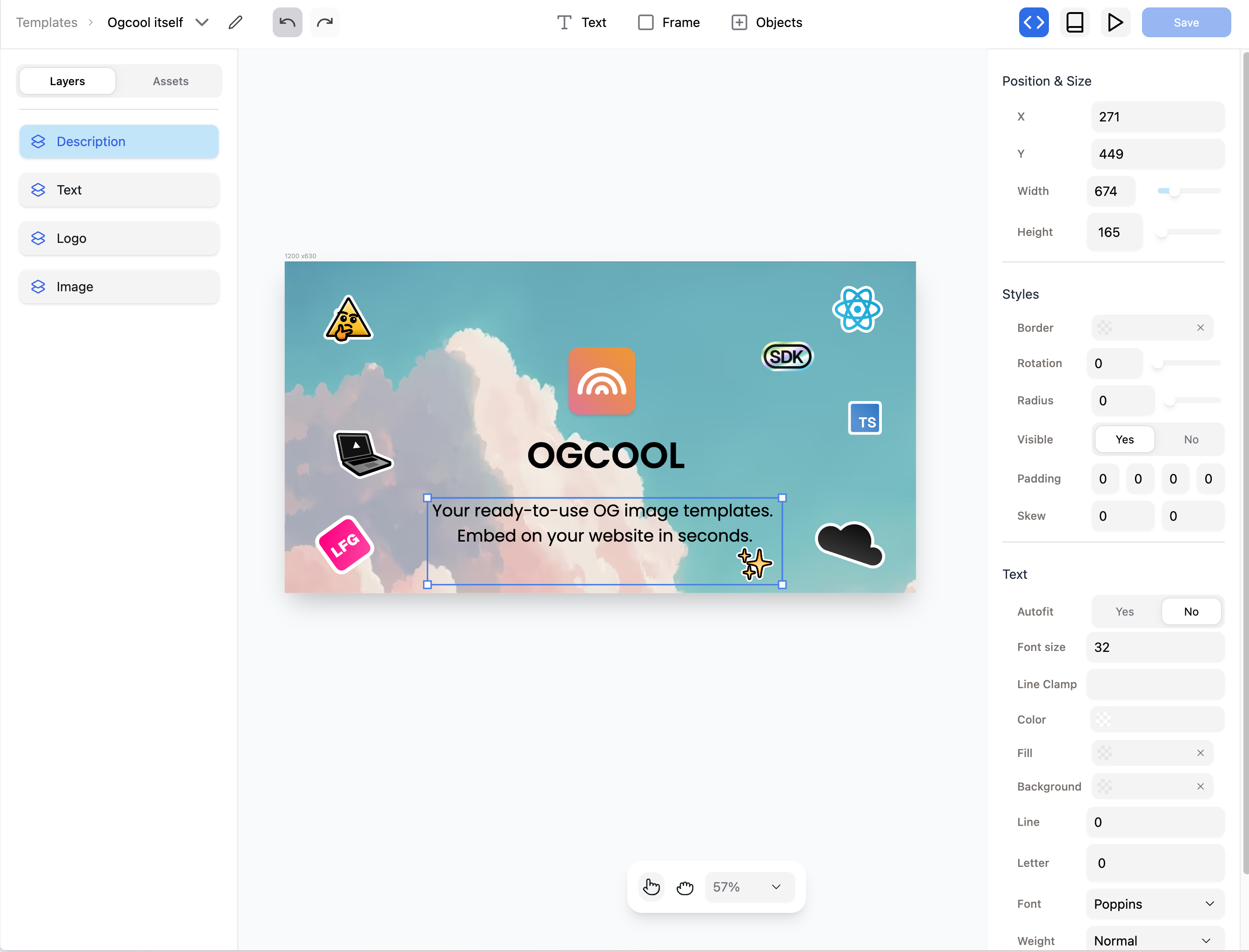Select the Image layer
The width and height of the screenshot is (1249, 952).
(119, 287)
